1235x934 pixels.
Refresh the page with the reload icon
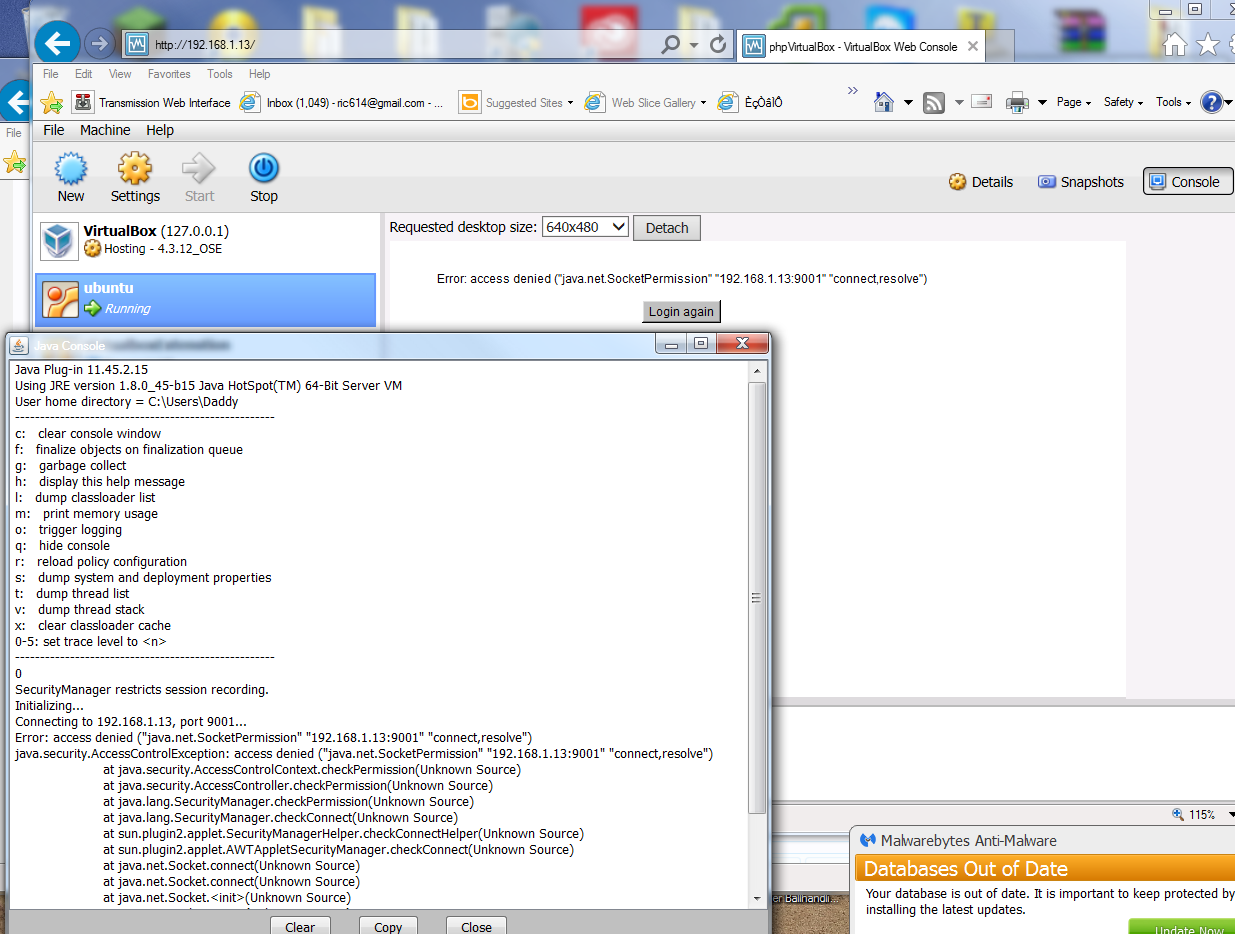pos(717,44)
